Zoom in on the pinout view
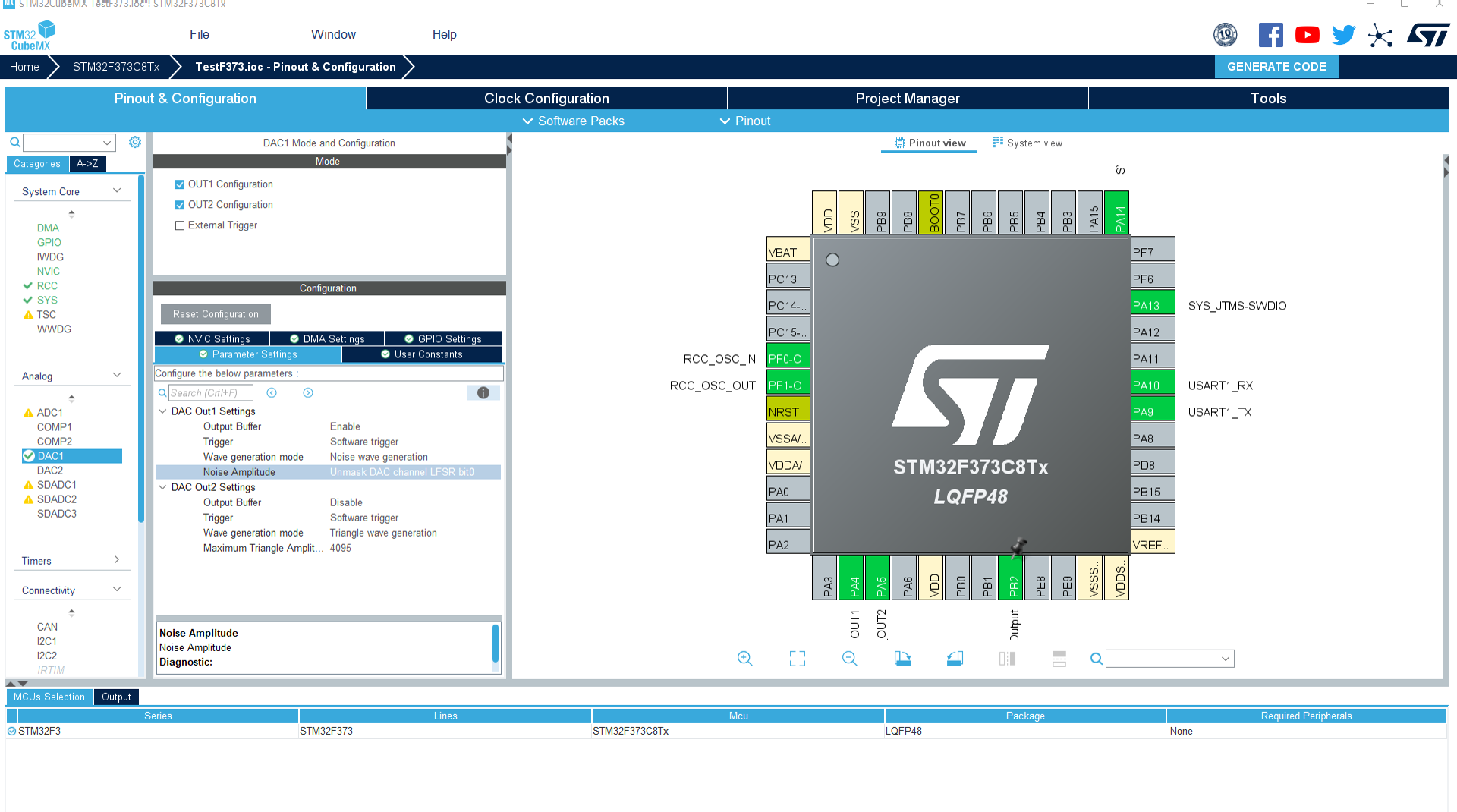This screenshot has height=812, width=1457. (744, 659)
